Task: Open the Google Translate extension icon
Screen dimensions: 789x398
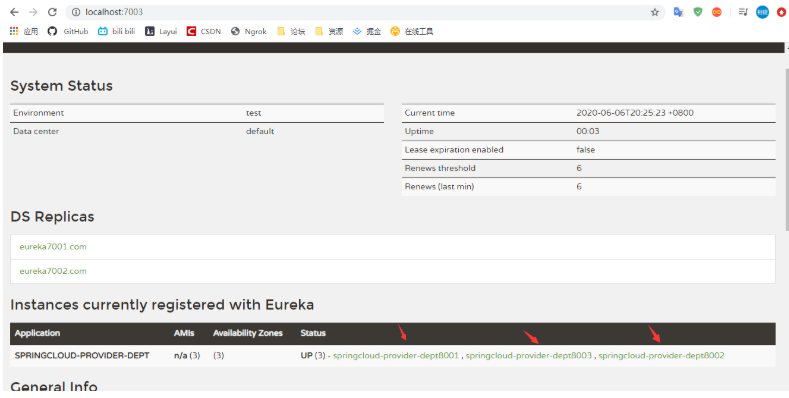Action: click(x=678, y=12)
